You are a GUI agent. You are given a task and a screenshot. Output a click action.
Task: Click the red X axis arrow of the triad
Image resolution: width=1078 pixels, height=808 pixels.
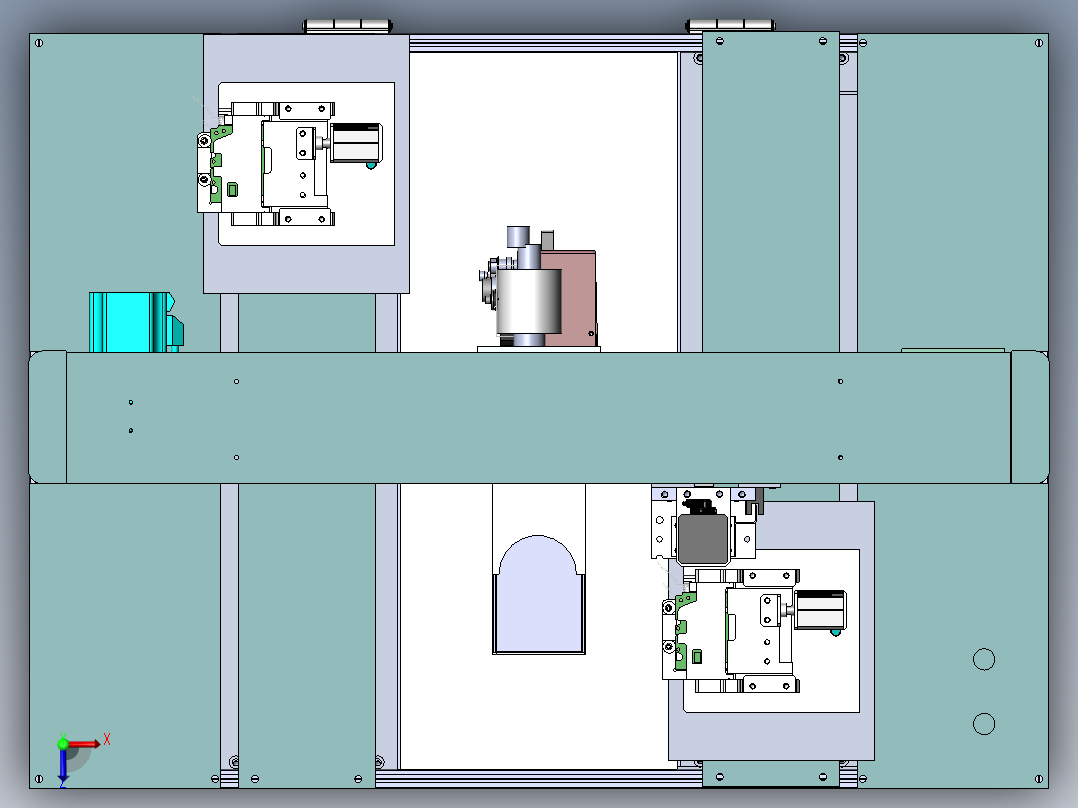click(x=84, y=744)
